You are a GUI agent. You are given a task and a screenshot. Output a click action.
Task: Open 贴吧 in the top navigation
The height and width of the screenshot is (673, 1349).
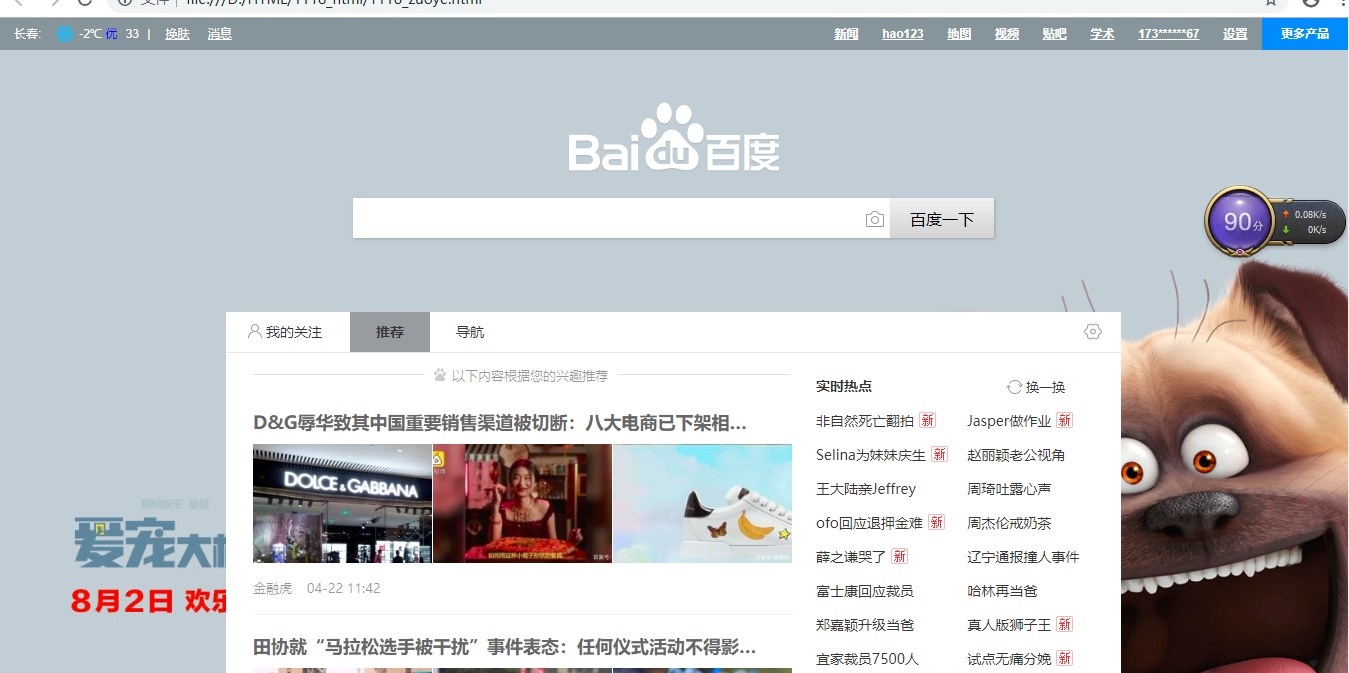[1055, 34]
